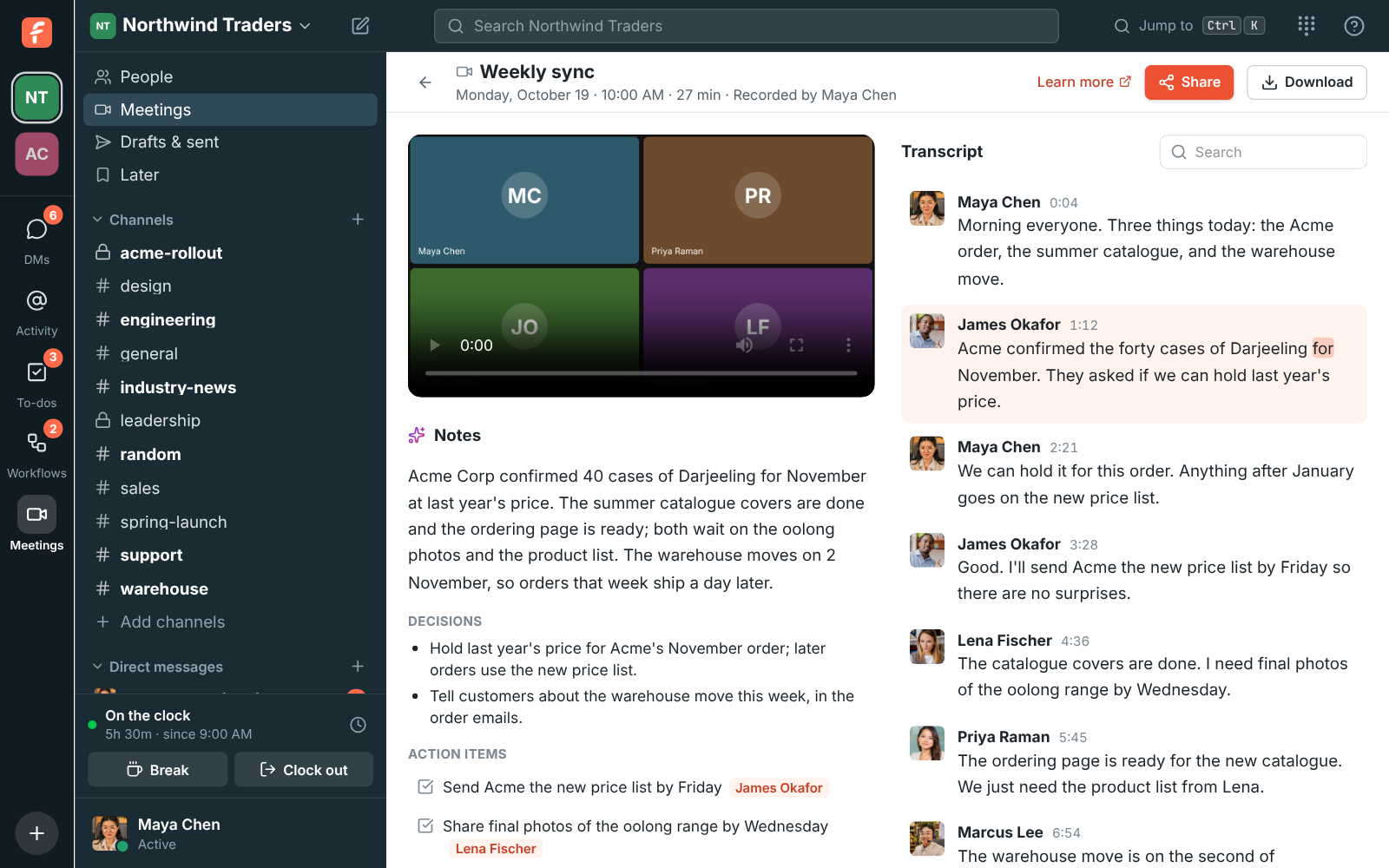Viewport: 1389px width, 868px height.
Task: Select Priya Raman's video tile
Action: pos(758,200)
